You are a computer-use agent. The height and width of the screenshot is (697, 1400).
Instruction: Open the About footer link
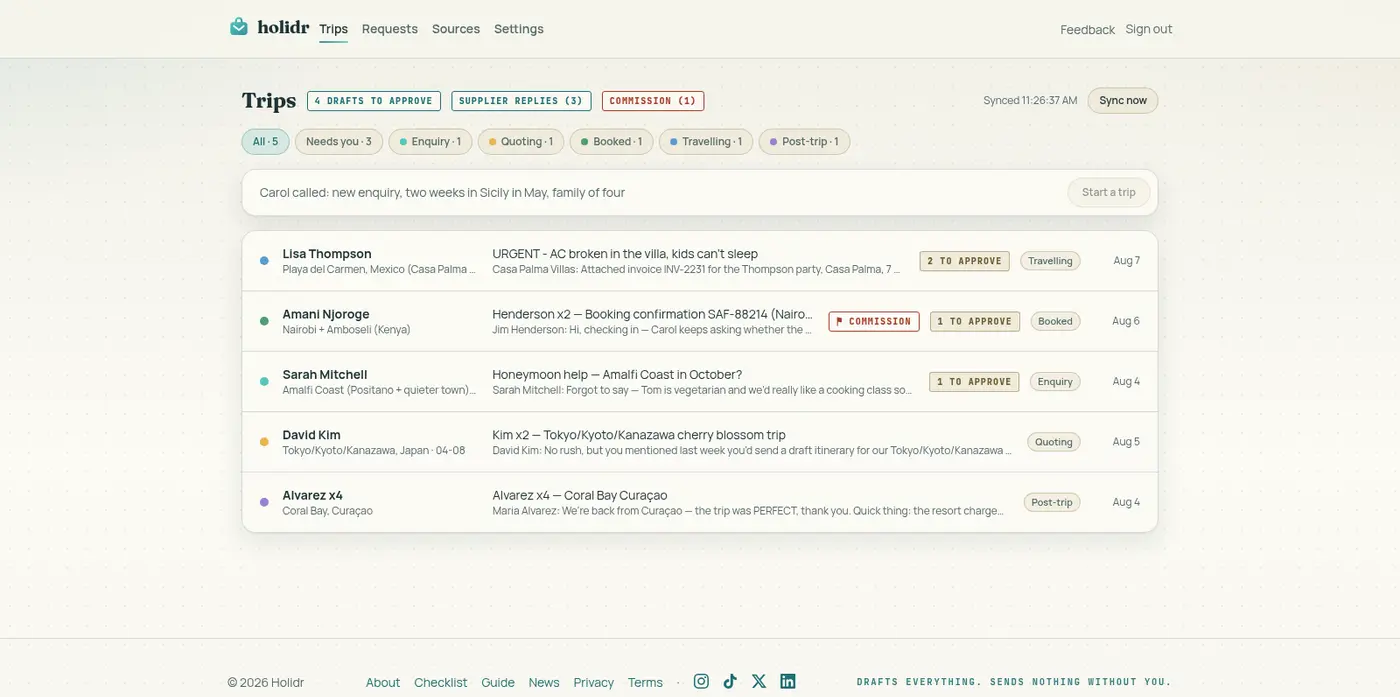pos(383,682)
